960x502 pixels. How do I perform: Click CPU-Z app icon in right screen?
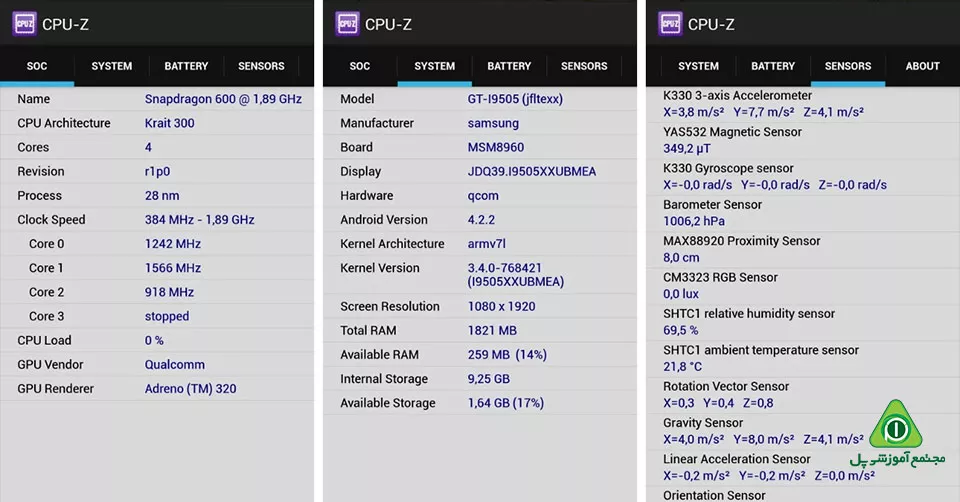pyautogui.click(x=670, y=24)
